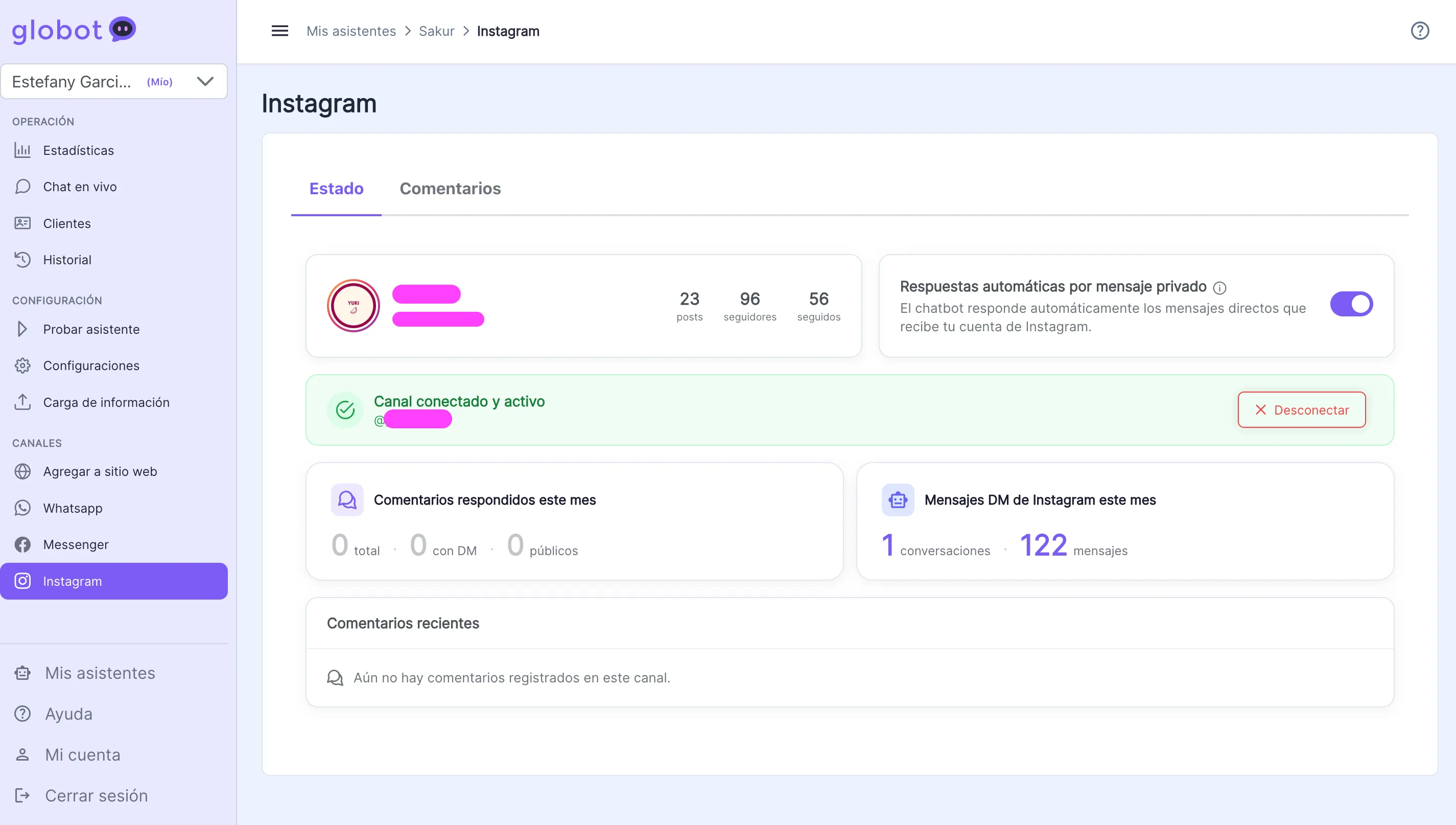
Task: Click the comments icon in Comentarios respondidos card
Action: pos(347,500)
